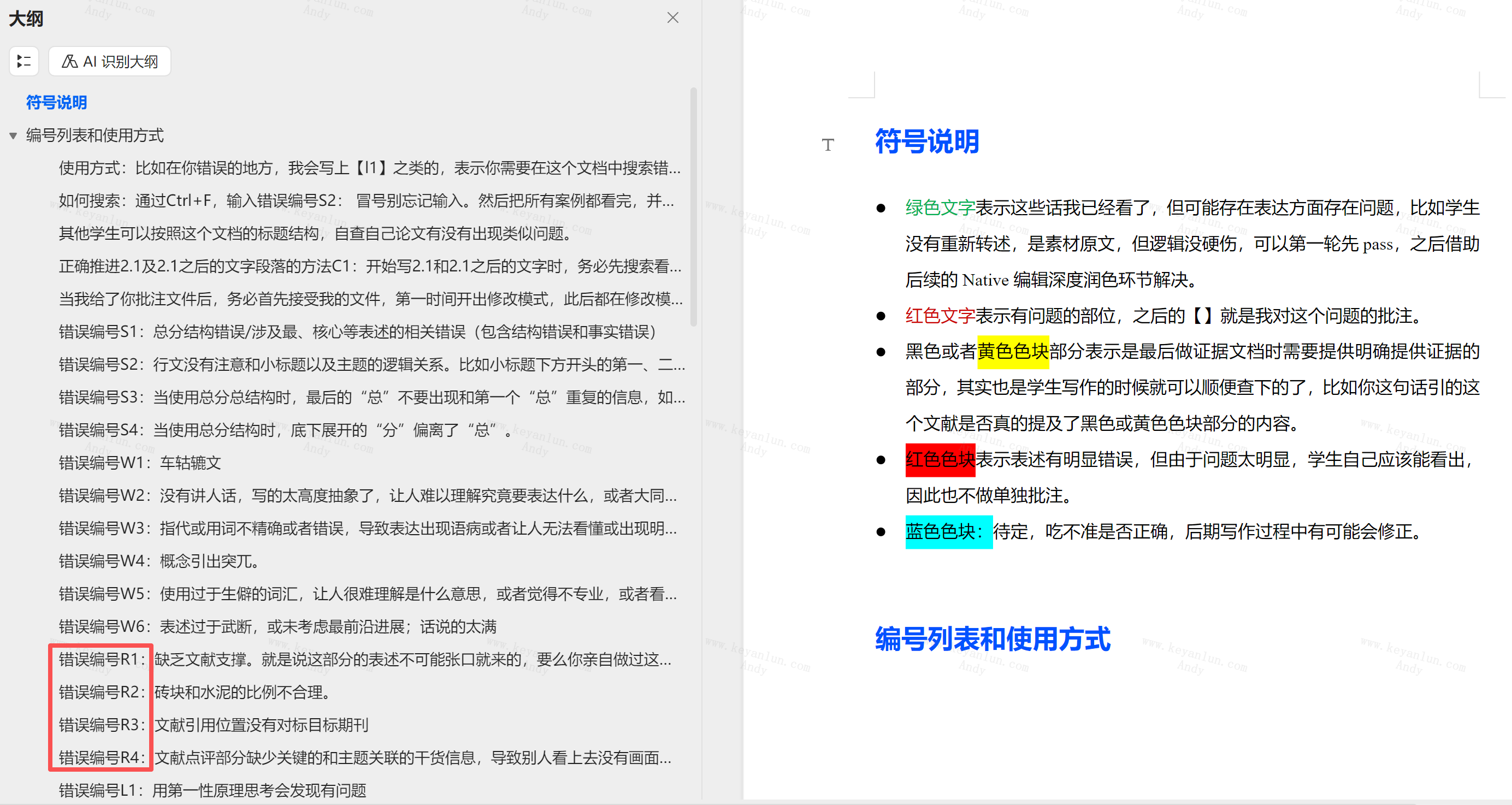Viewport: 1512px width, 805px height.
Task: Go to outline item 错误编号S3
Action: (372, 398)
